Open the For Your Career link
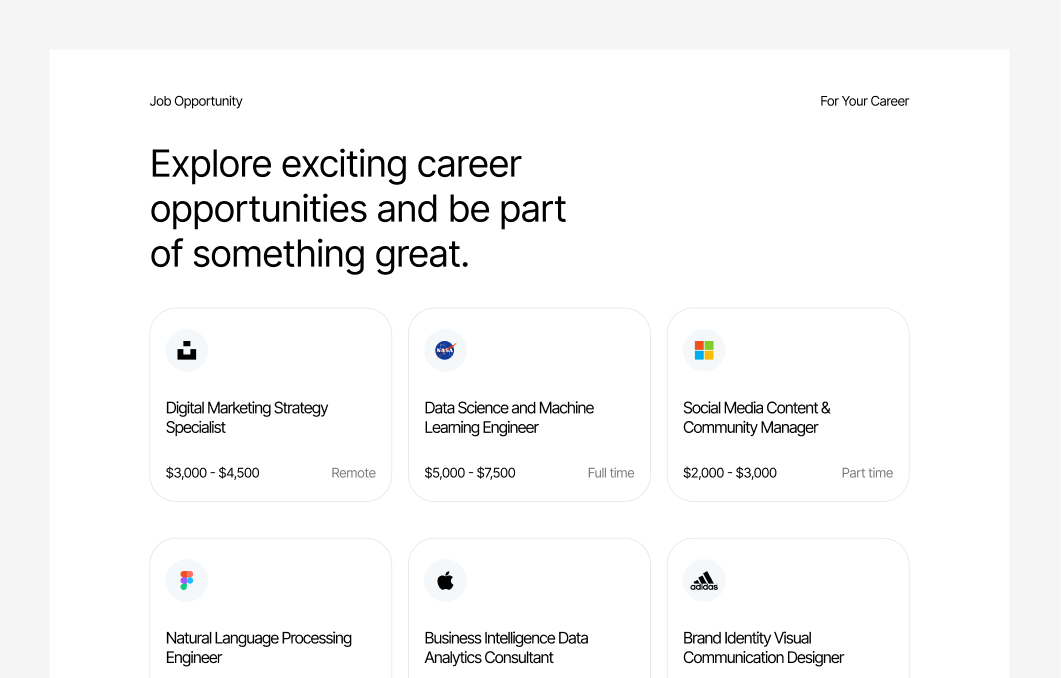 864,101
